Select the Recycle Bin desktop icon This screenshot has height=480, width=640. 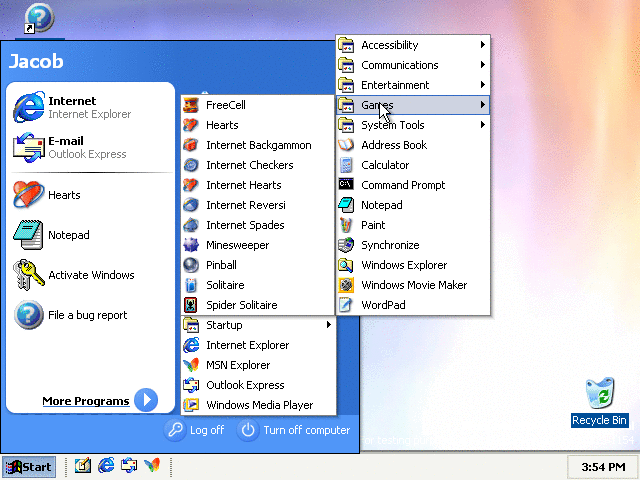(x=599, y=402)
